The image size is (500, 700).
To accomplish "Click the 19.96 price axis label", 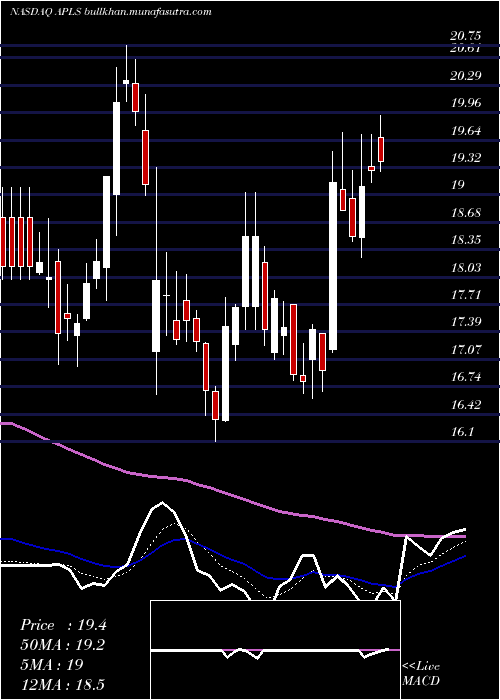I will pos(466,103).
